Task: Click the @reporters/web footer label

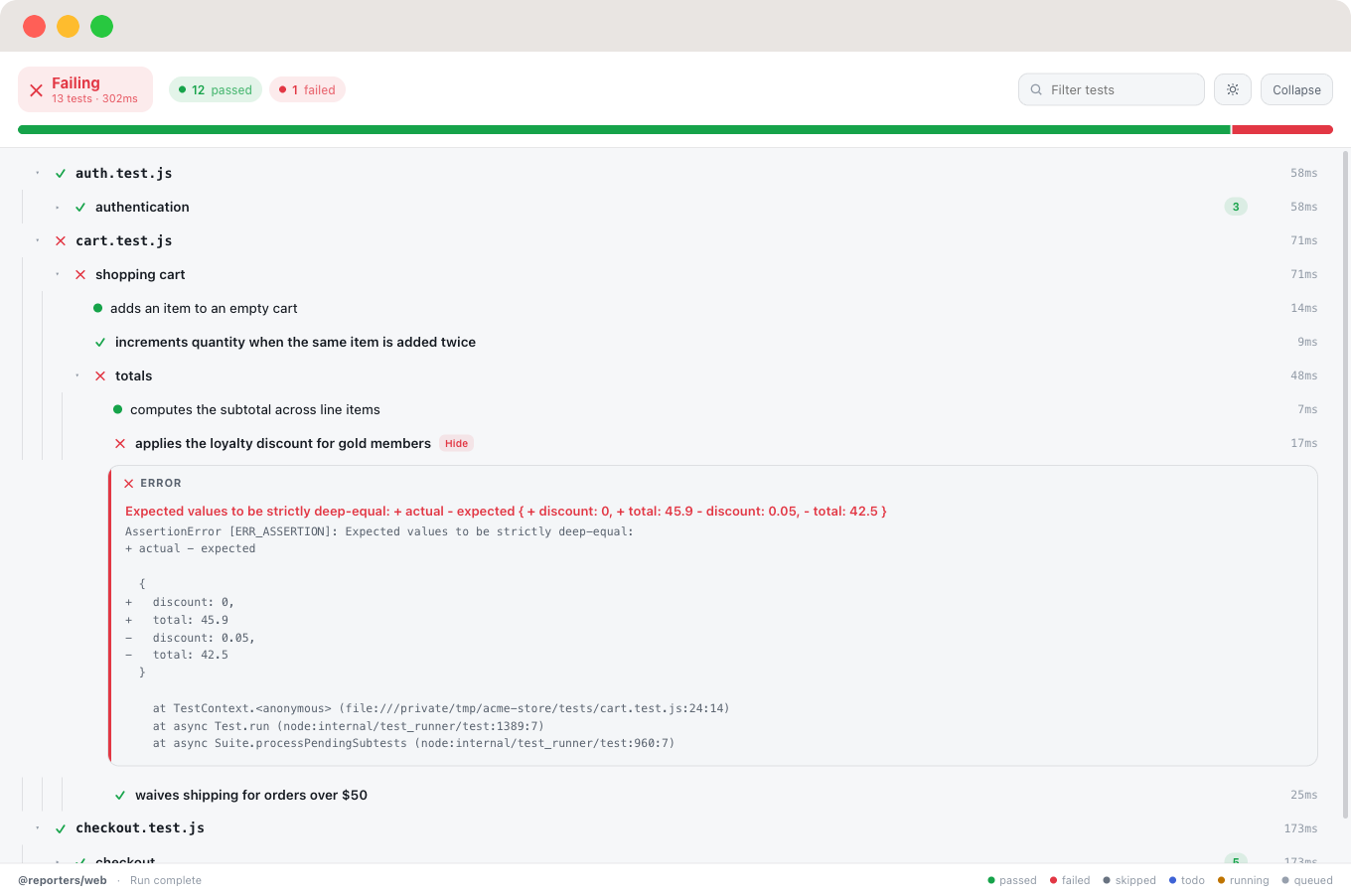Action: coord(63,880)
